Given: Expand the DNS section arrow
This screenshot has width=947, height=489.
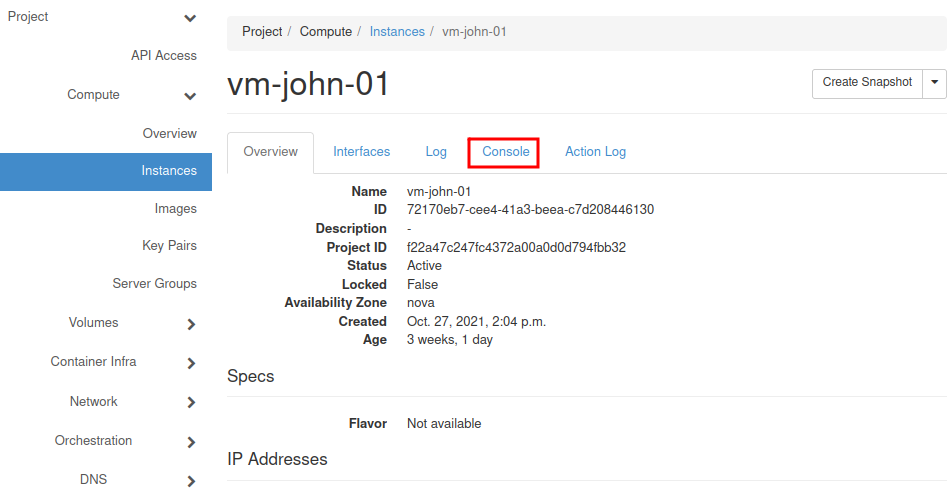Looking at the screenshot, I should tap(191, 480).
